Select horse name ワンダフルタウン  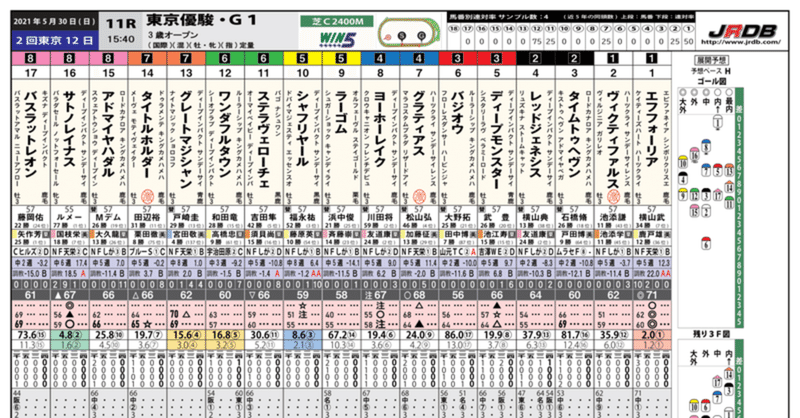pyautogui.click(x=224, y=134)
